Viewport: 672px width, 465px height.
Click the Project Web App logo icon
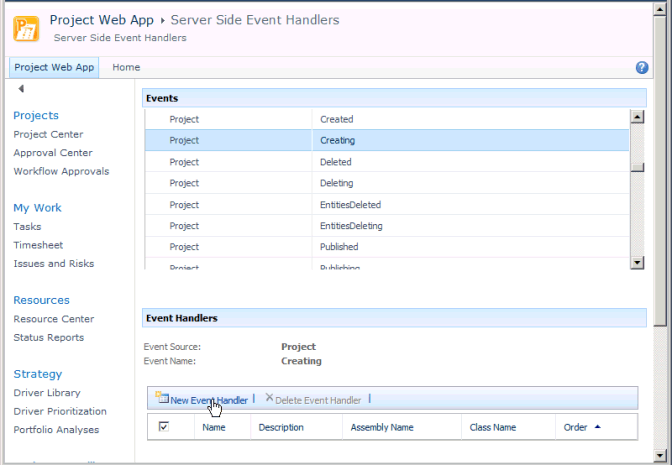tap(26, 29)
